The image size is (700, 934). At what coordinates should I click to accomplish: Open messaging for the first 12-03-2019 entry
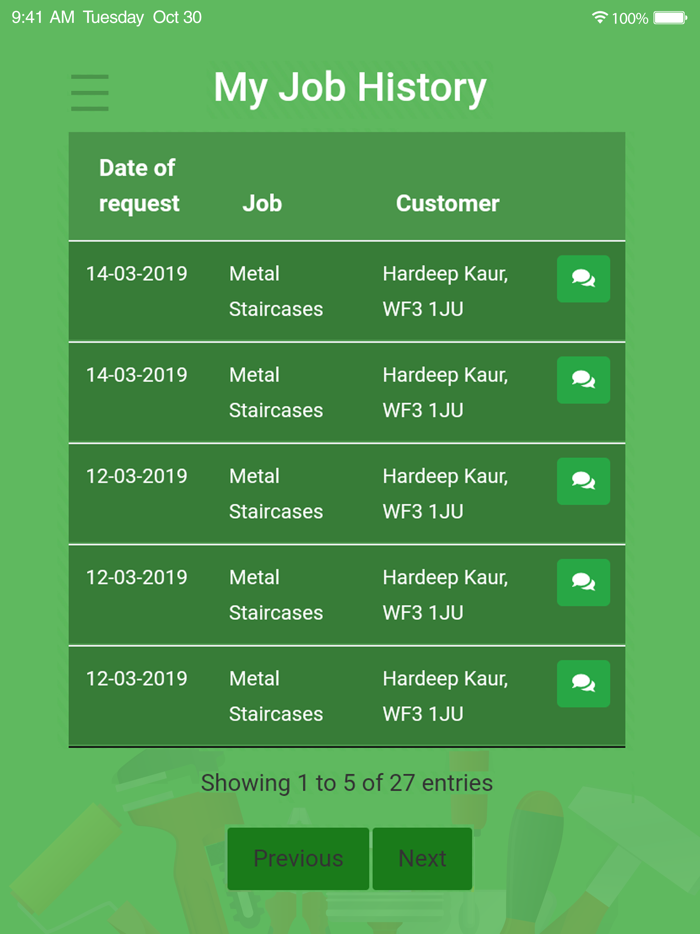583,481
